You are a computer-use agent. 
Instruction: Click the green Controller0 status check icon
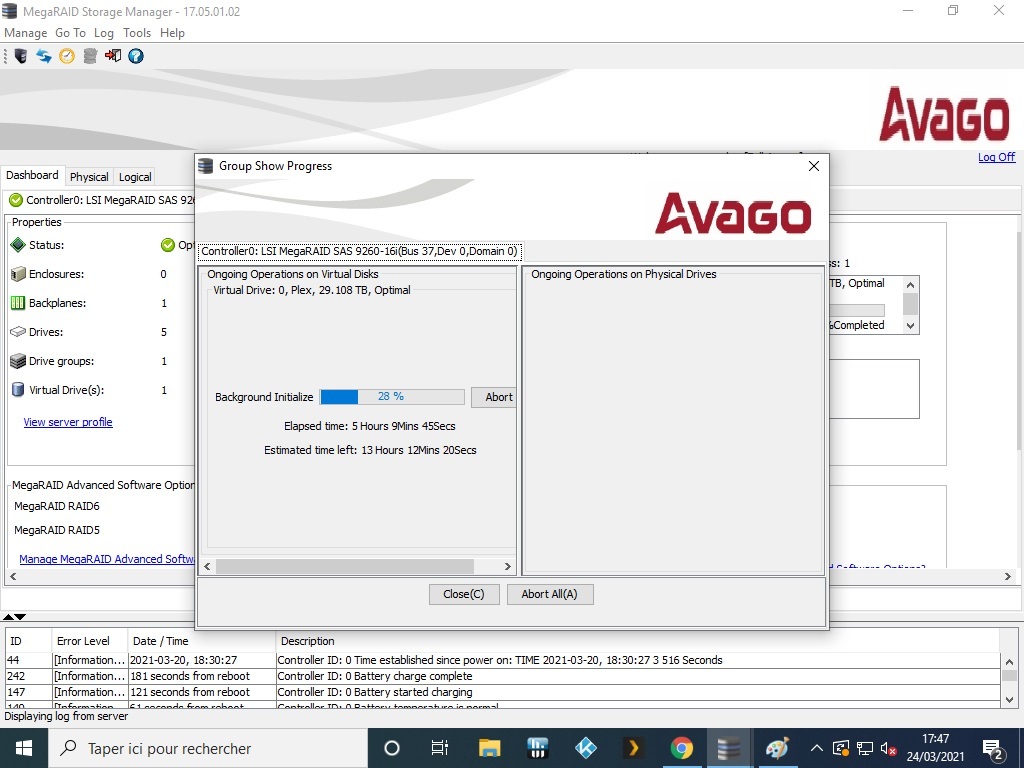point(16,200)
